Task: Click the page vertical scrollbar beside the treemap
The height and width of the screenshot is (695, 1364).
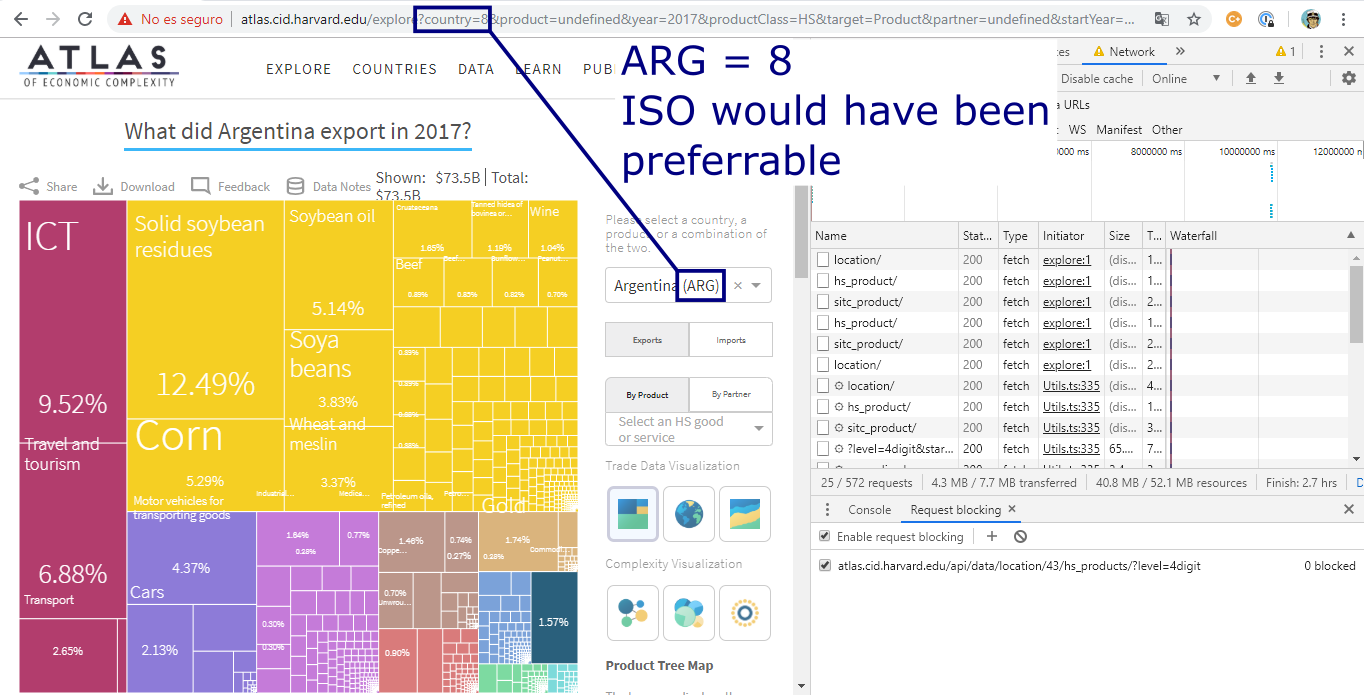Action: point(802,232)
